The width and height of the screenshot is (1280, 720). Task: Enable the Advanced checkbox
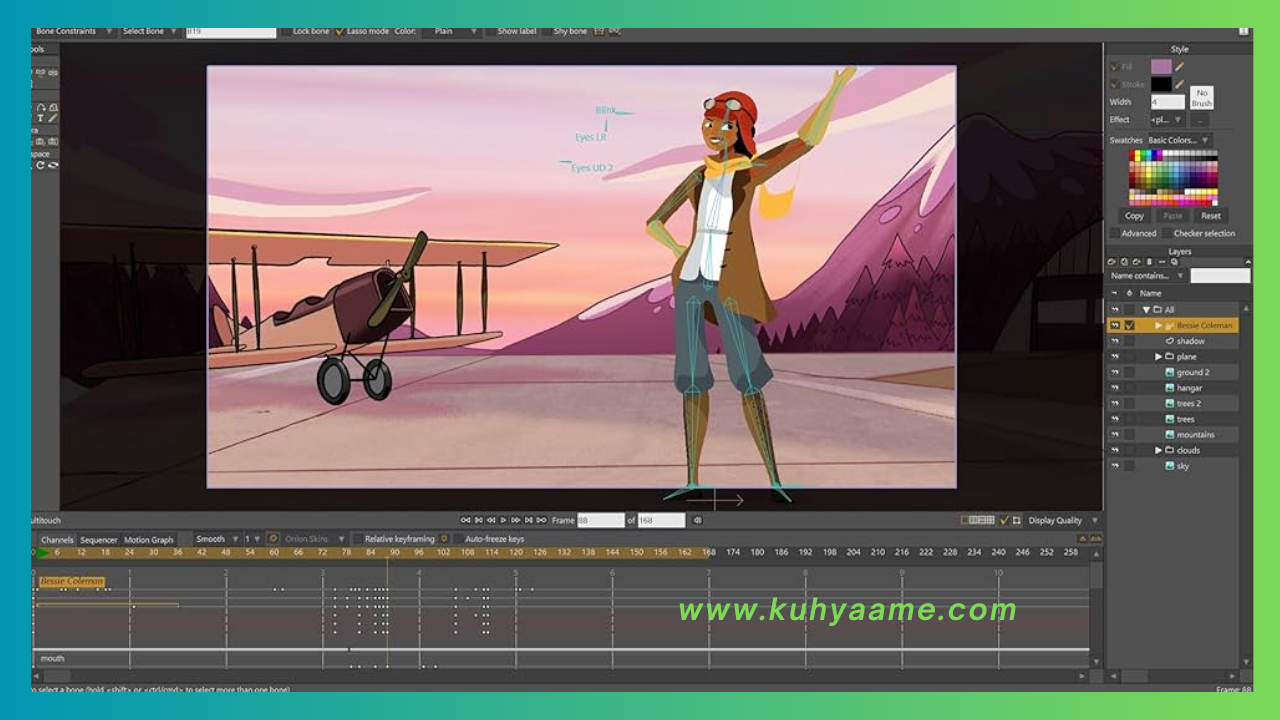pos(1115,233)
